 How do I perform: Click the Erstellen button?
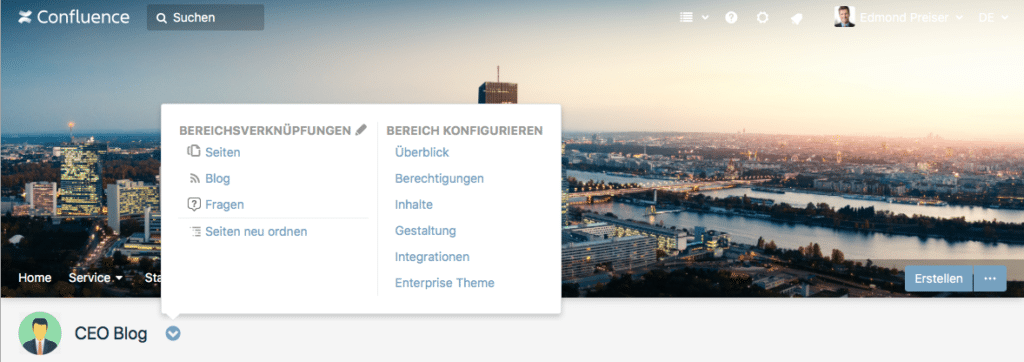(938, 278)
